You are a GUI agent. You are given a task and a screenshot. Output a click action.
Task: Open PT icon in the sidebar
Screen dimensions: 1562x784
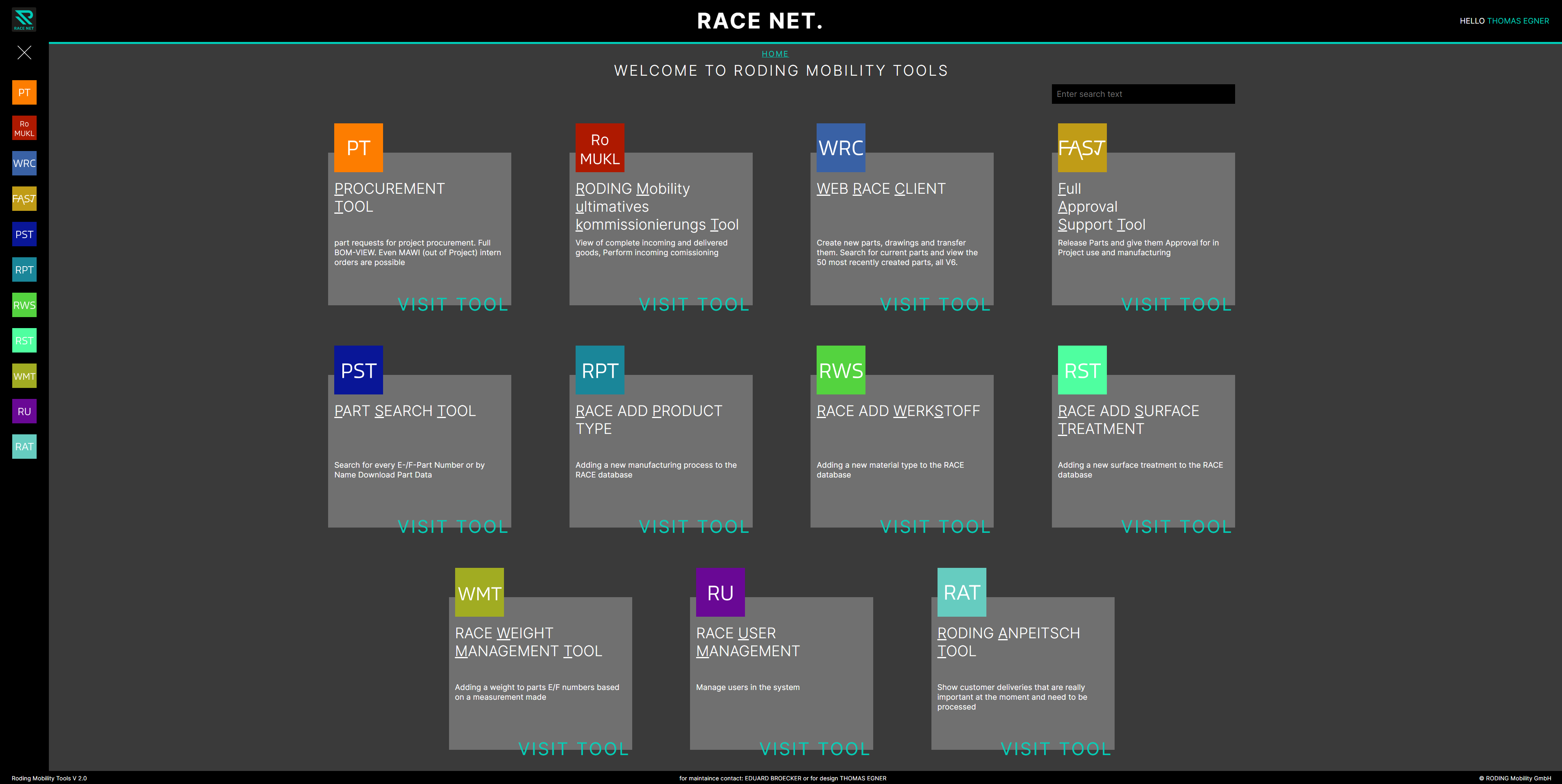(24, 93)
